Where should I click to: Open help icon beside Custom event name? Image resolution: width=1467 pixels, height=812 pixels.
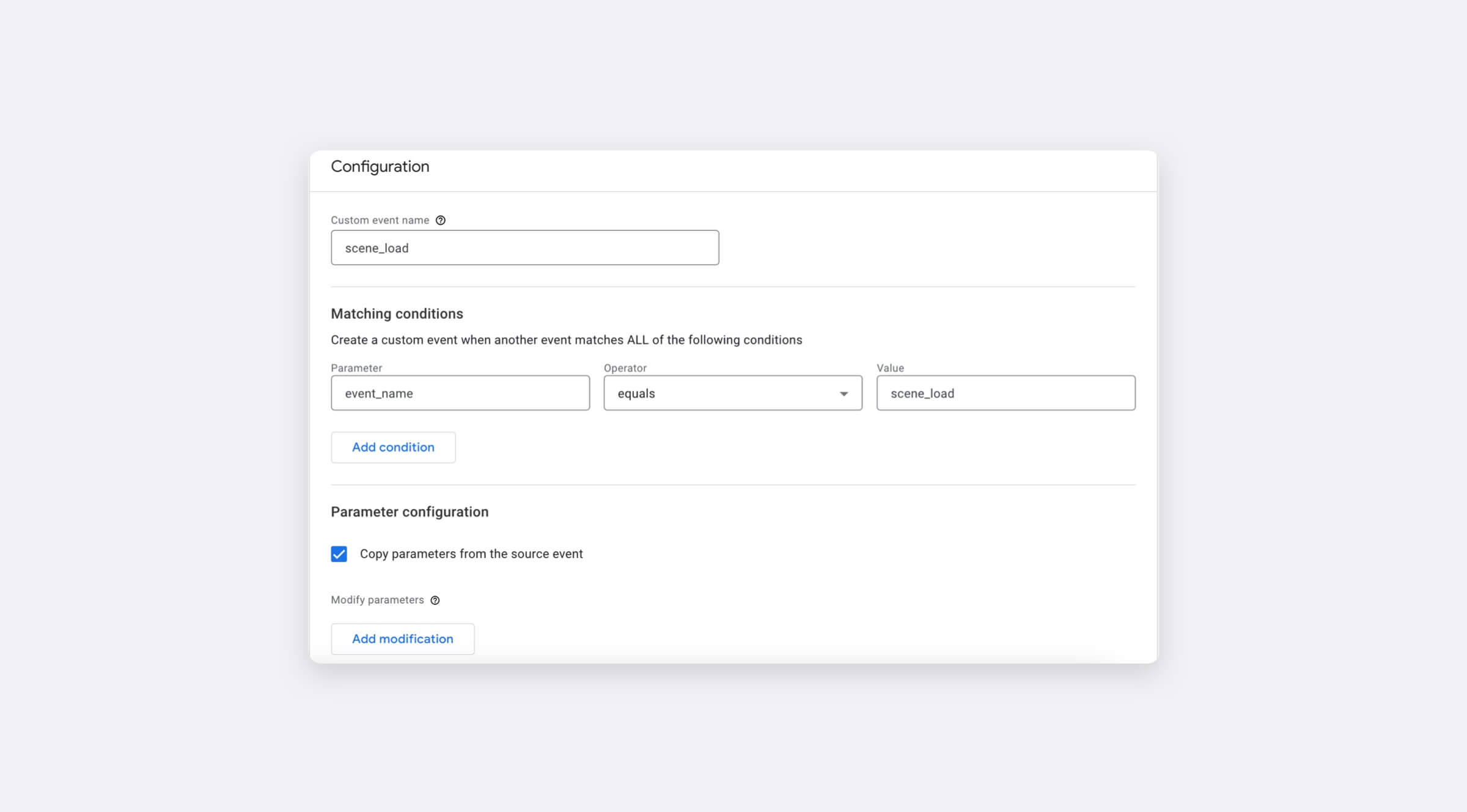click(x=440, y=221)
